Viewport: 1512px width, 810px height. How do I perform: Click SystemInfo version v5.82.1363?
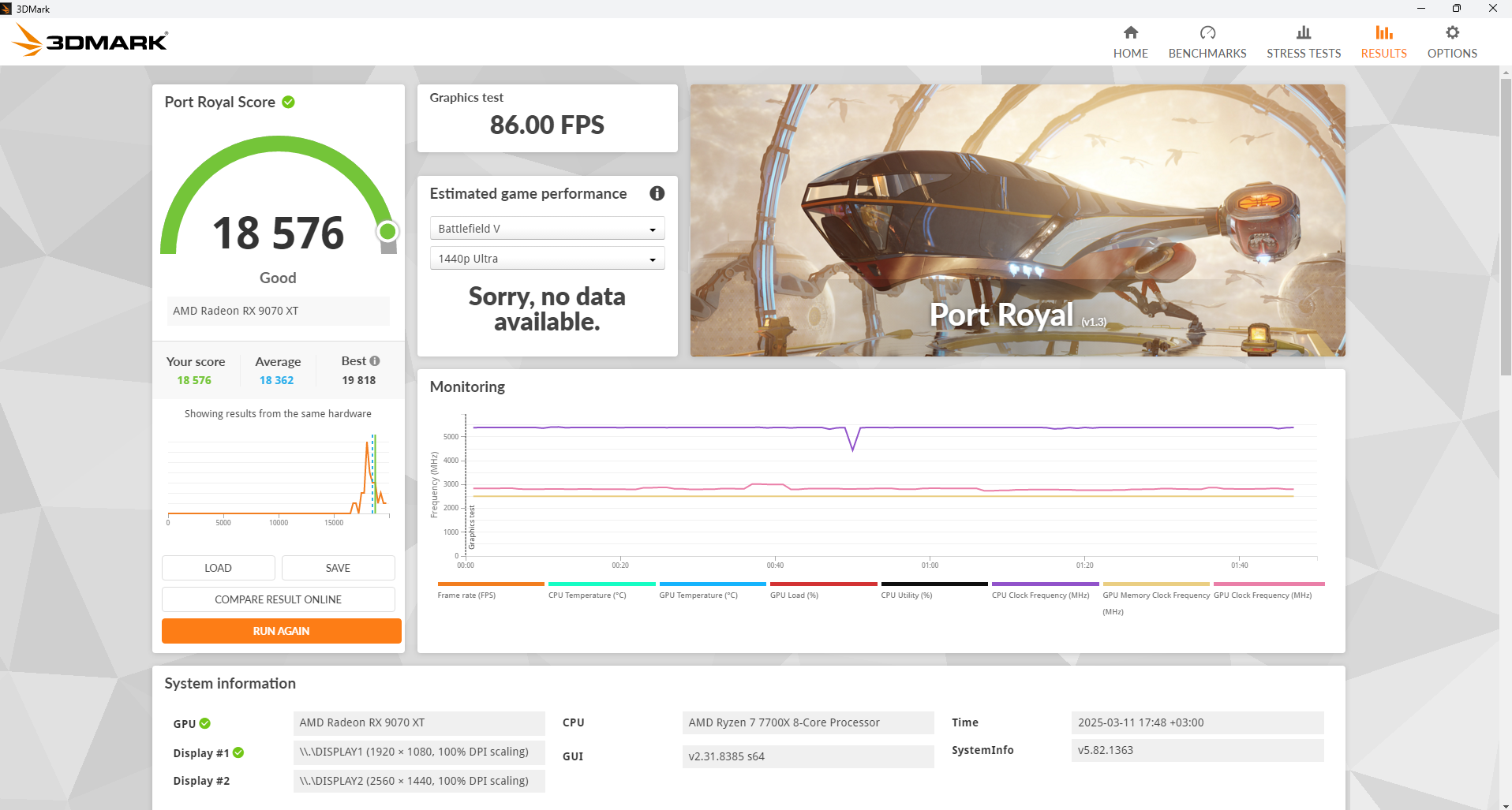pos(1197,750)
